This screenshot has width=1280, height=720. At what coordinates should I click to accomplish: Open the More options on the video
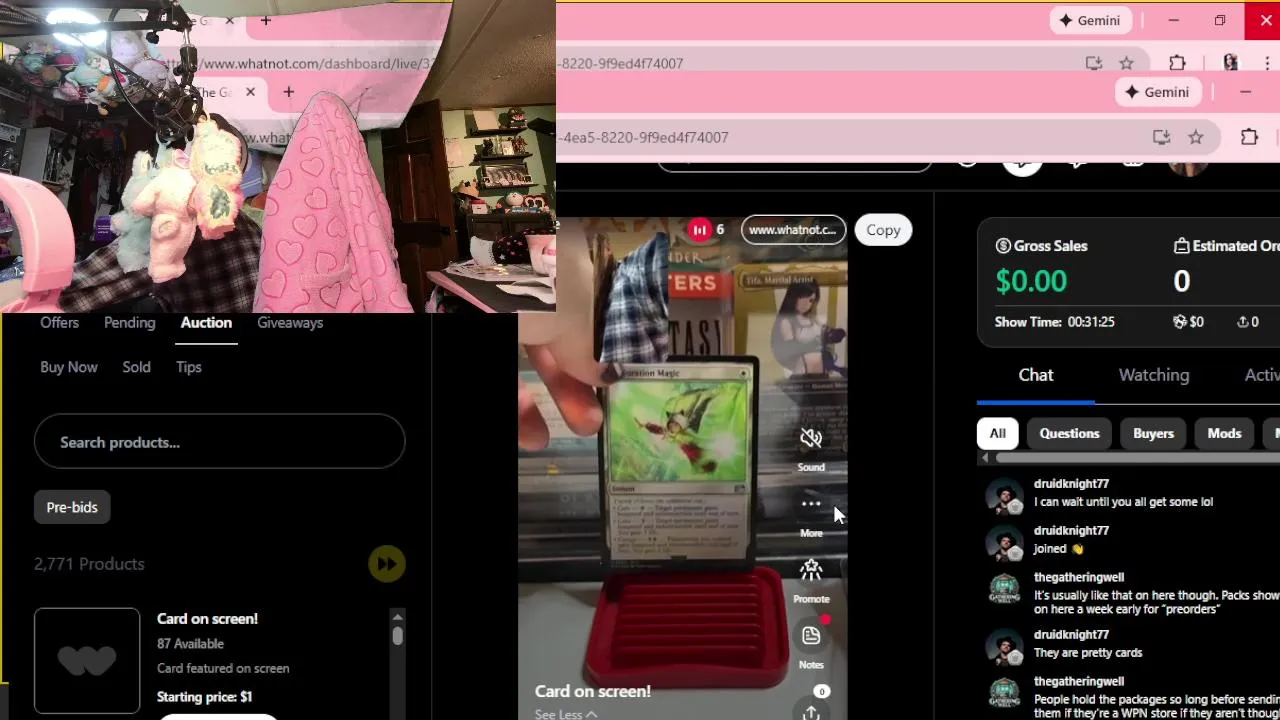811,504
